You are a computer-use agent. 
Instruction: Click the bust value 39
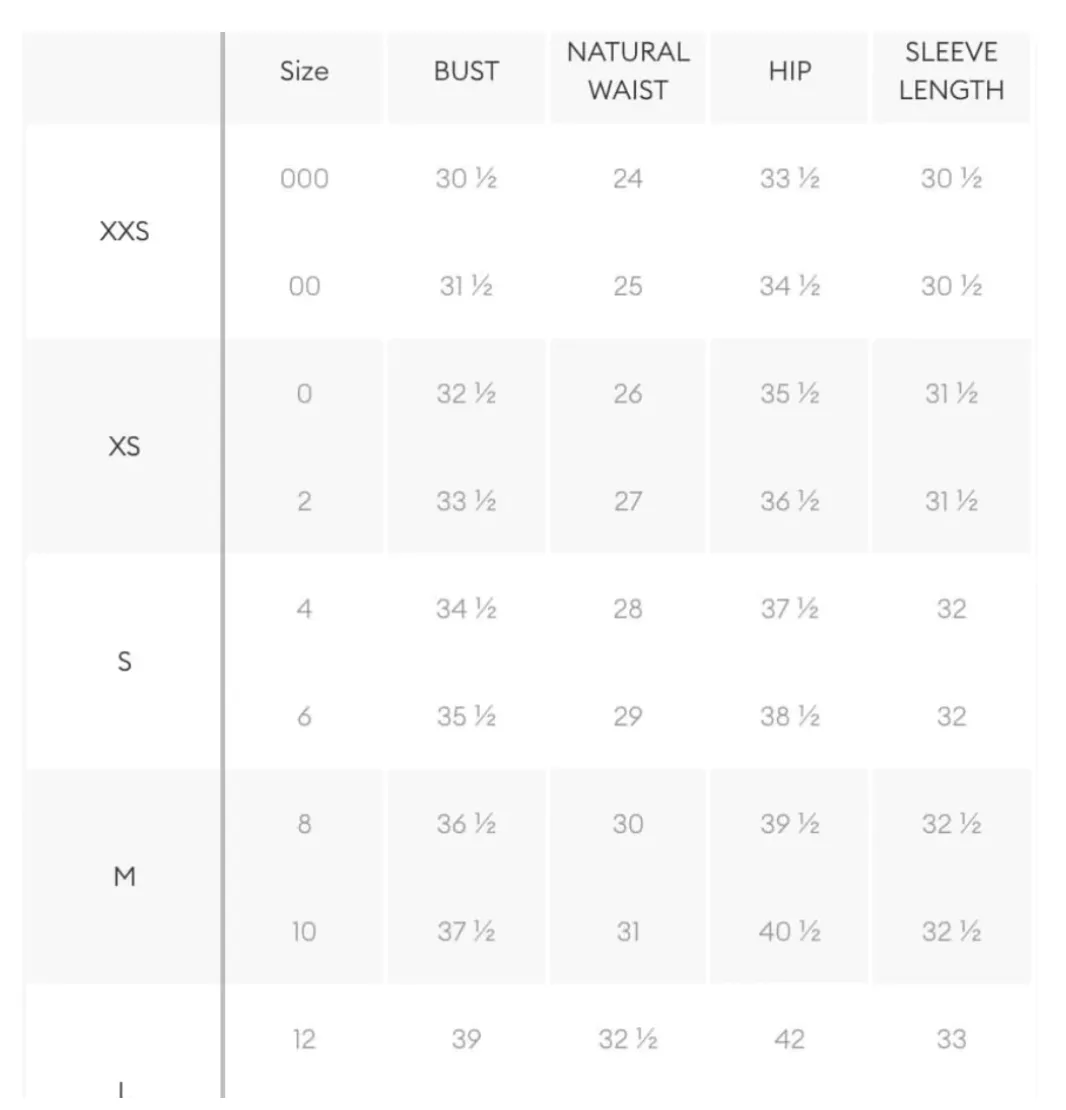click(x=466, y=1039)
